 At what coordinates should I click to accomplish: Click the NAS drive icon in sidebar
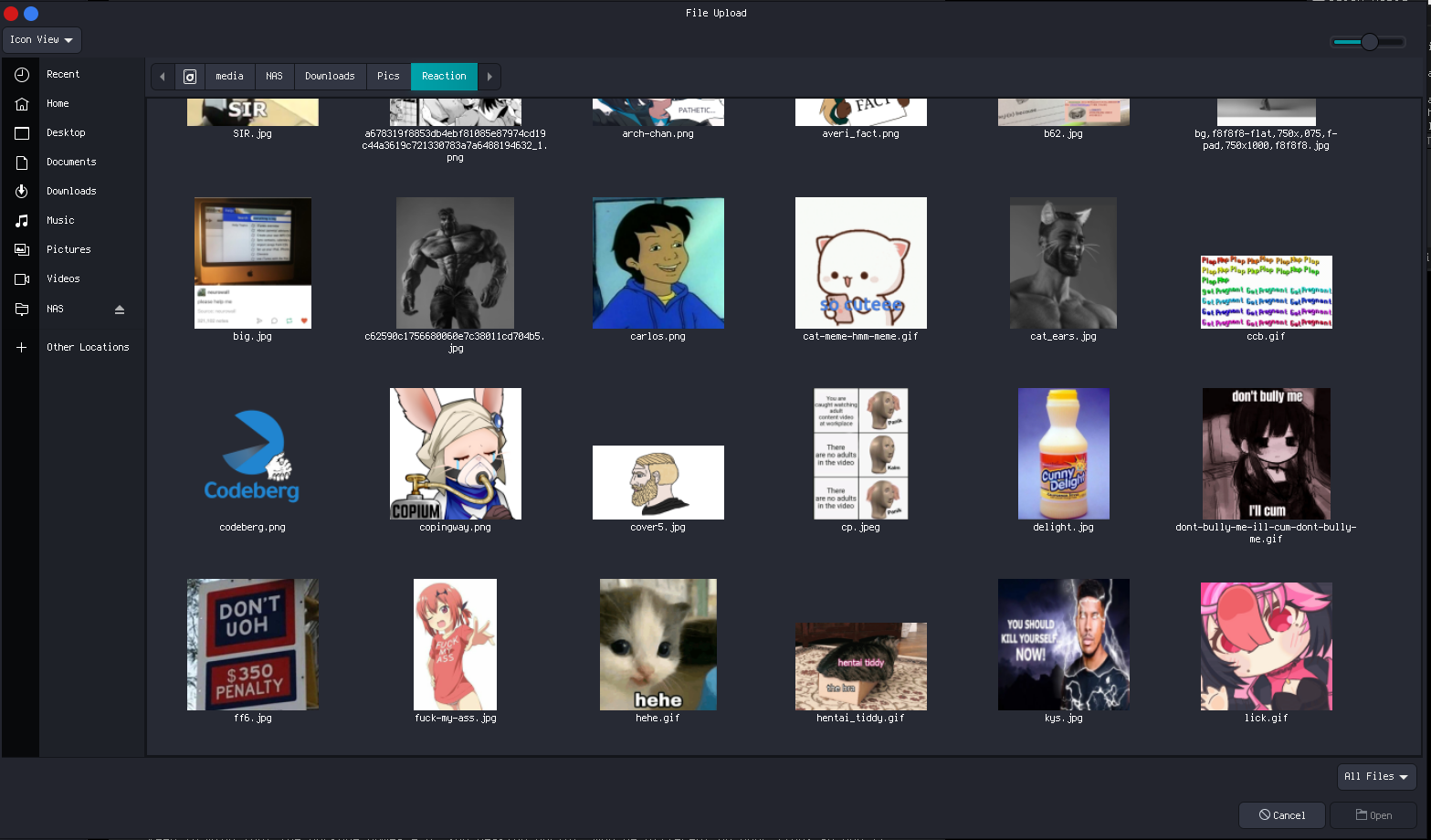[x=22, y=310]
